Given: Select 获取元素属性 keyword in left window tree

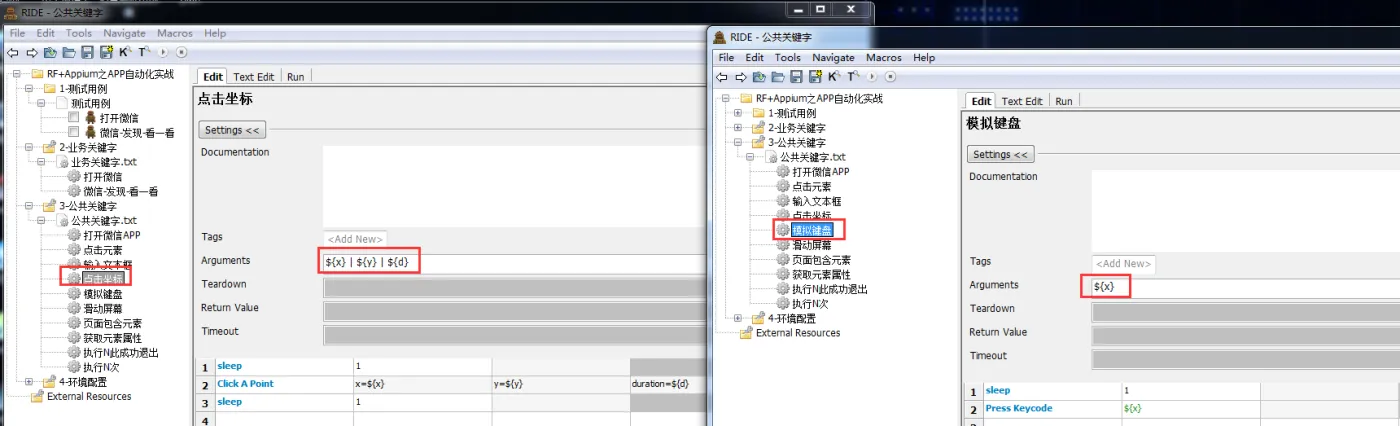Looking at the screenshot, I should click(x=112, y=337).
